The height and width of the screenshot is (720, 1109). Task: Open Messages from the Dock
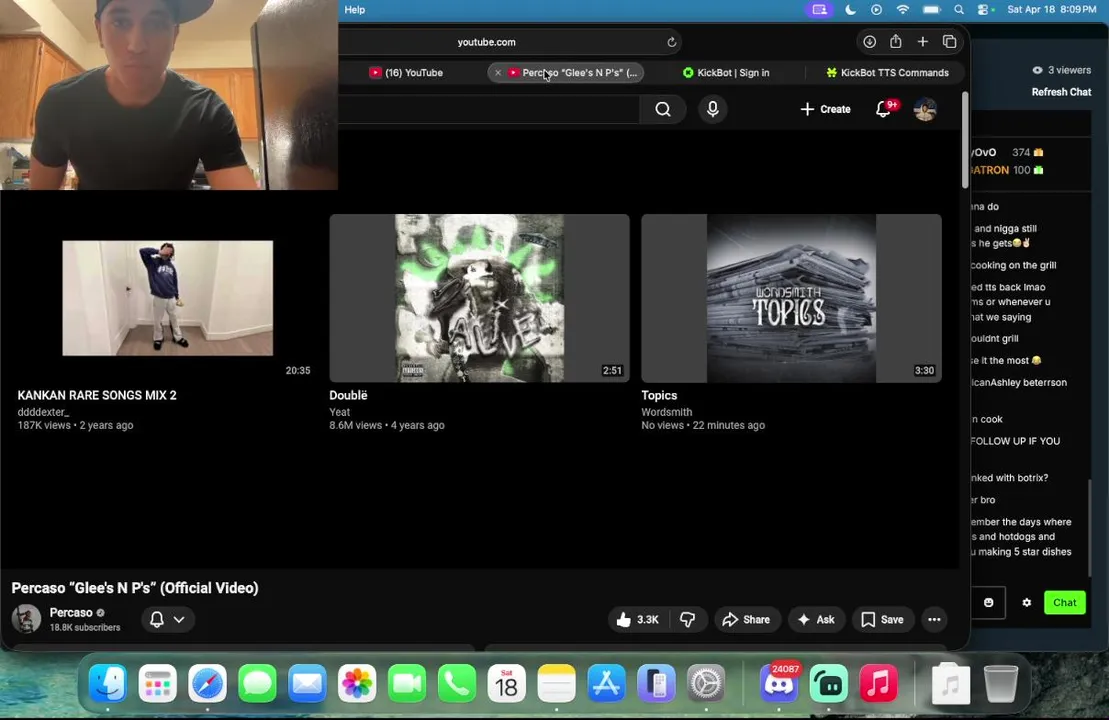coord(257,683)
